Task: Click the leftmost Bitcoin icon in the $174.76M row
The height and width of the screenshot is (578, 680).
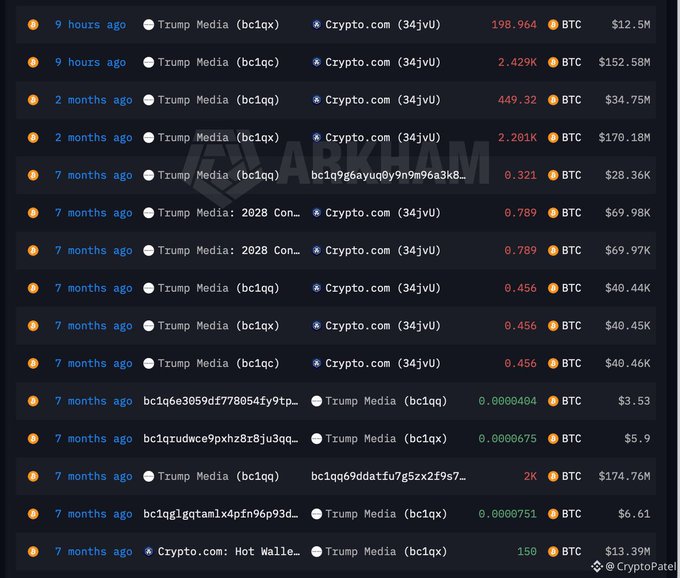Action: [x=33, y=477]
